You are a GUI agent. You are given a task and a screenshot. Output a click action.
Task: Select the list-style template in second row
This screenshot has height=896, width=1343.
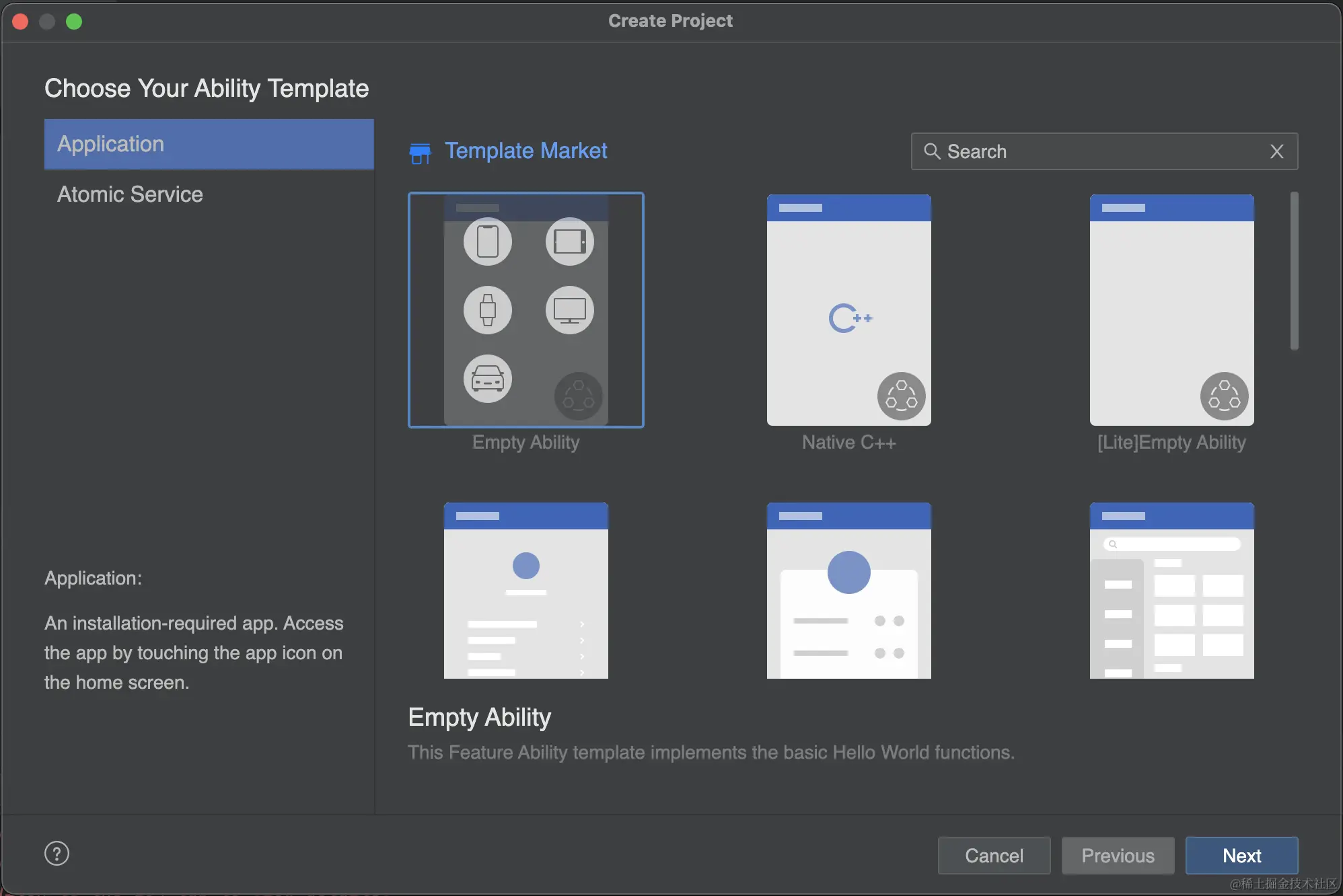[525, 591]
